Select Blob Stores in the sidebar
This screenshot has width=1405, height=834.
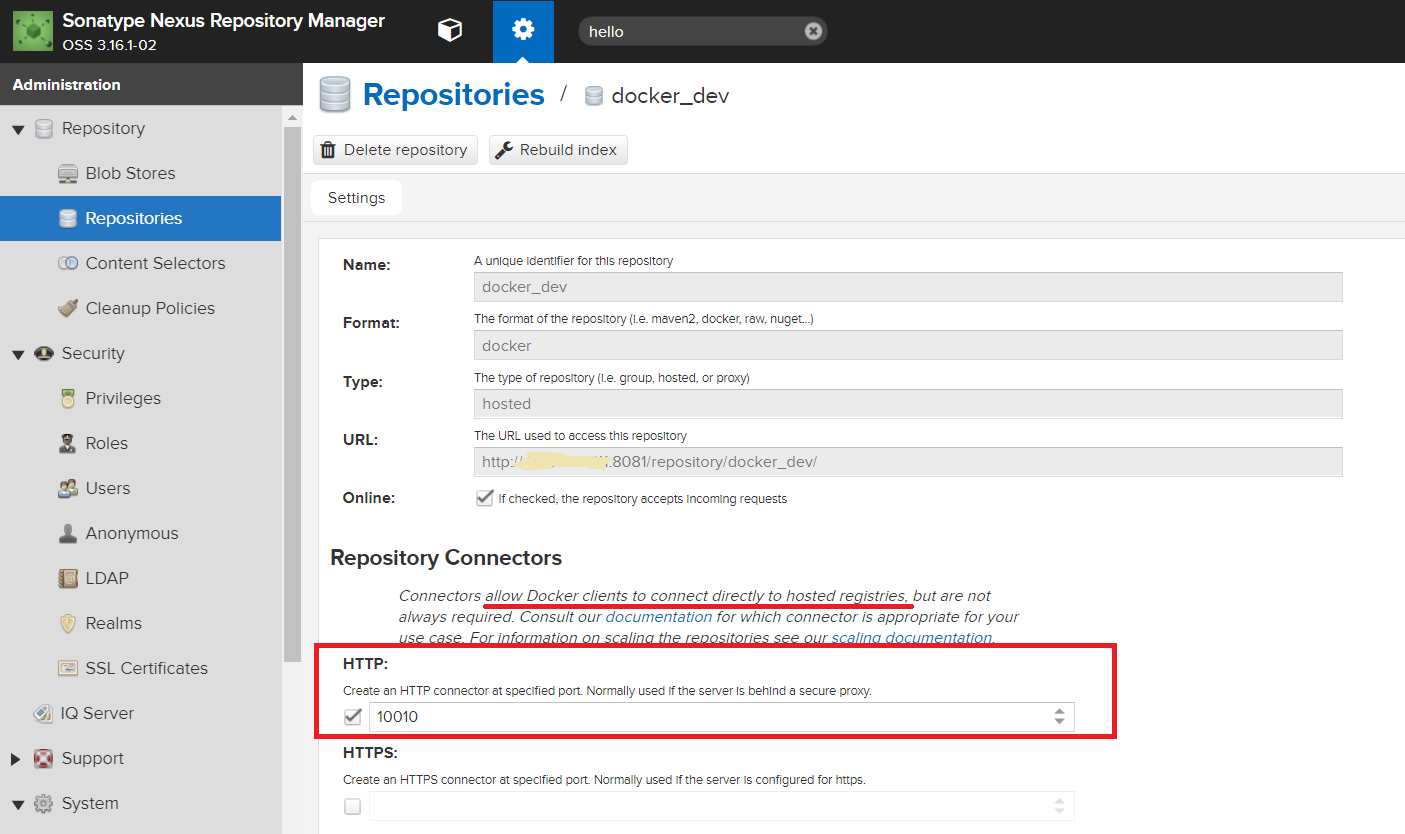[x=130, y=173]
